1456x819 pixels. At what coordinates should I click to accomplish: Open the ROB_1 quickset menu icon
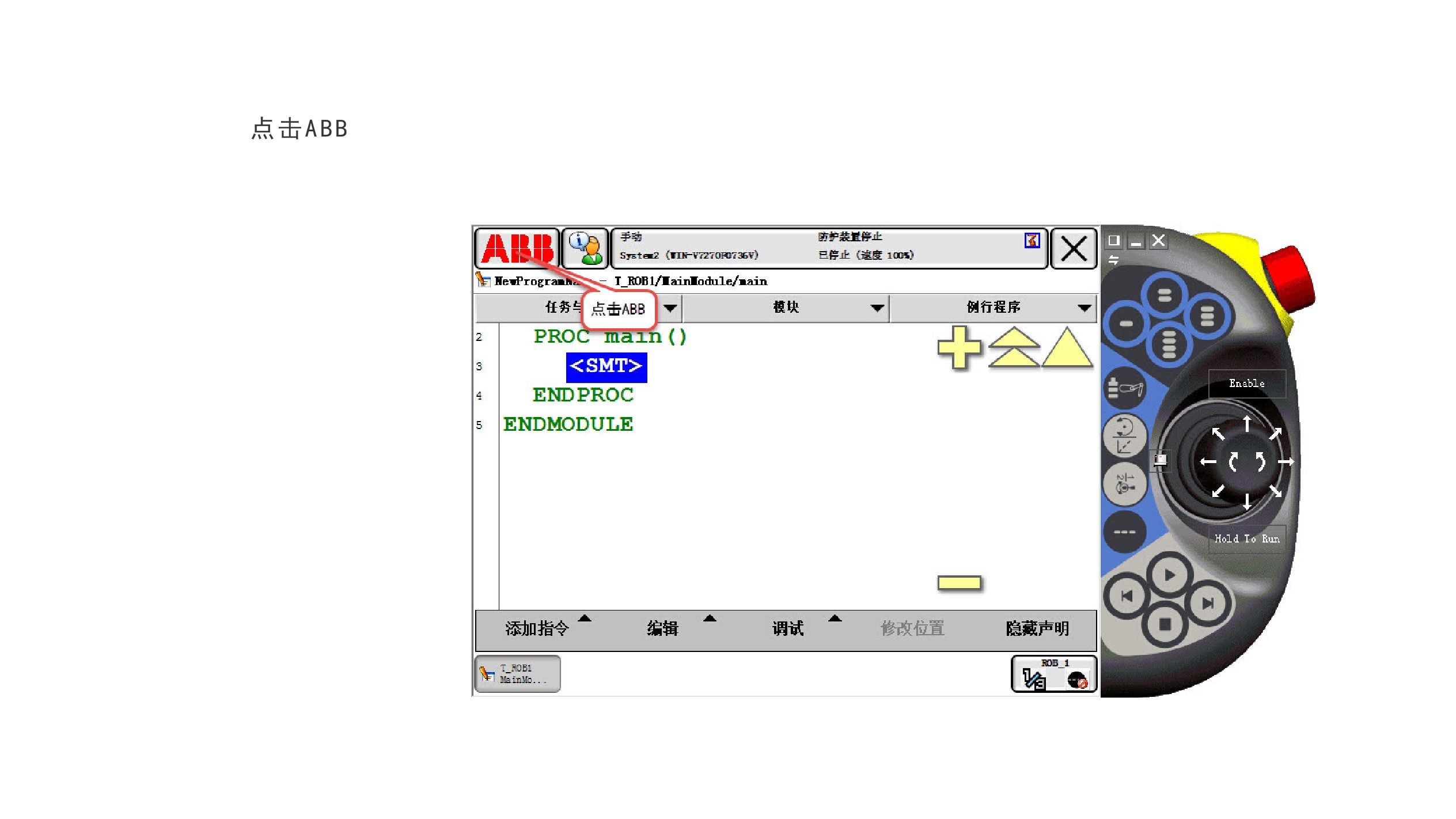click(x=1054, y=674)
